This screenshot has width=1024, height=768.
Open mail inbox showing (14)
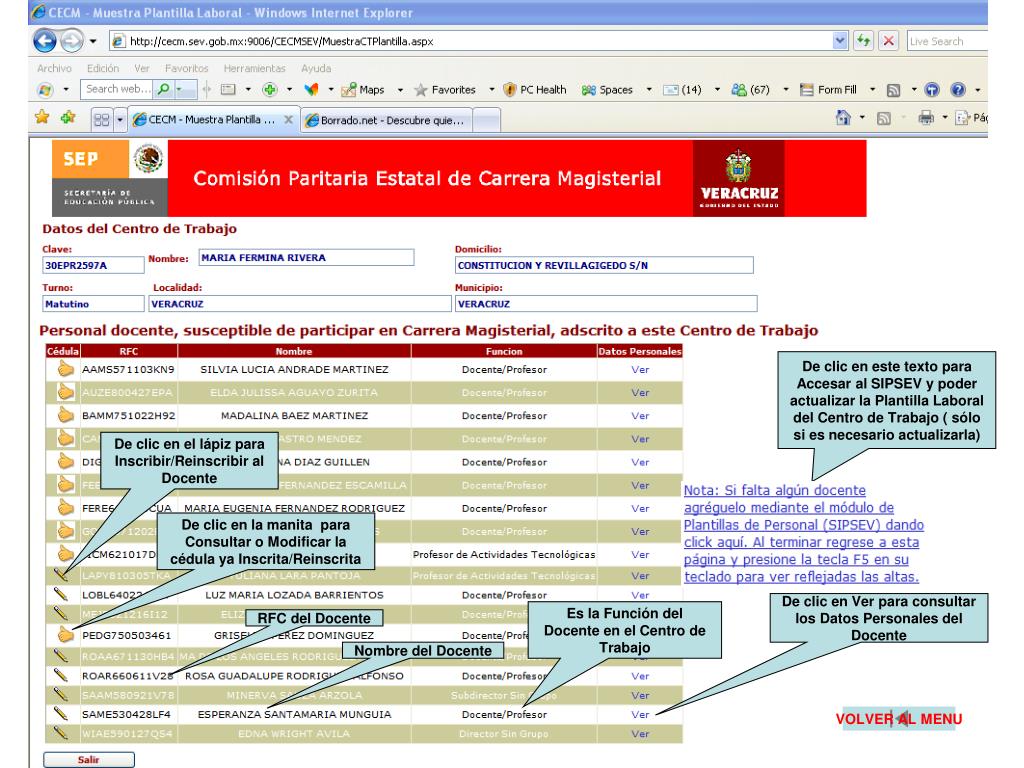click(x=682, y=89)
